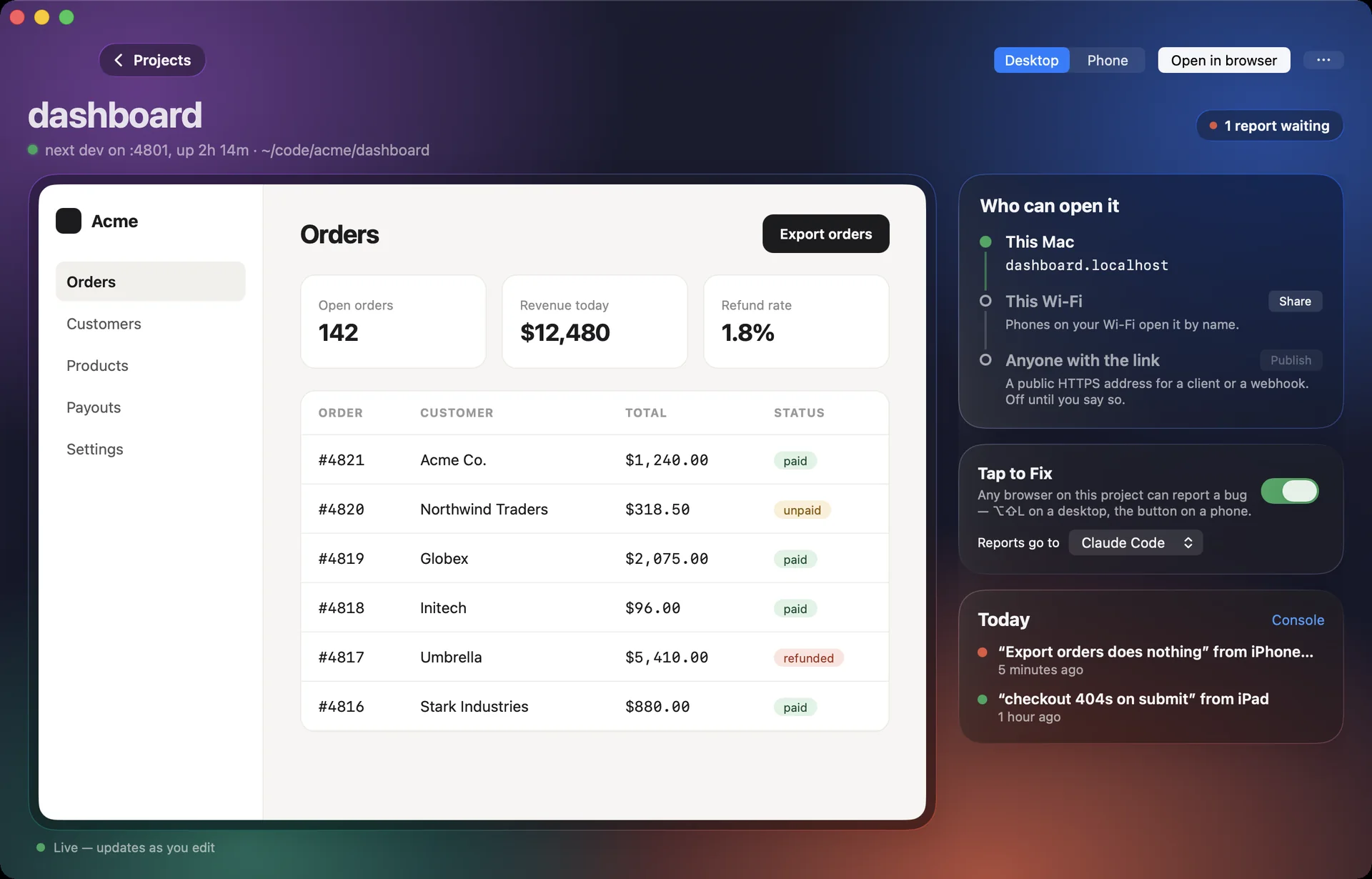Click the unpaid status badge for #4820
This screenshot has width=1372, height=879.
(802, 510)
